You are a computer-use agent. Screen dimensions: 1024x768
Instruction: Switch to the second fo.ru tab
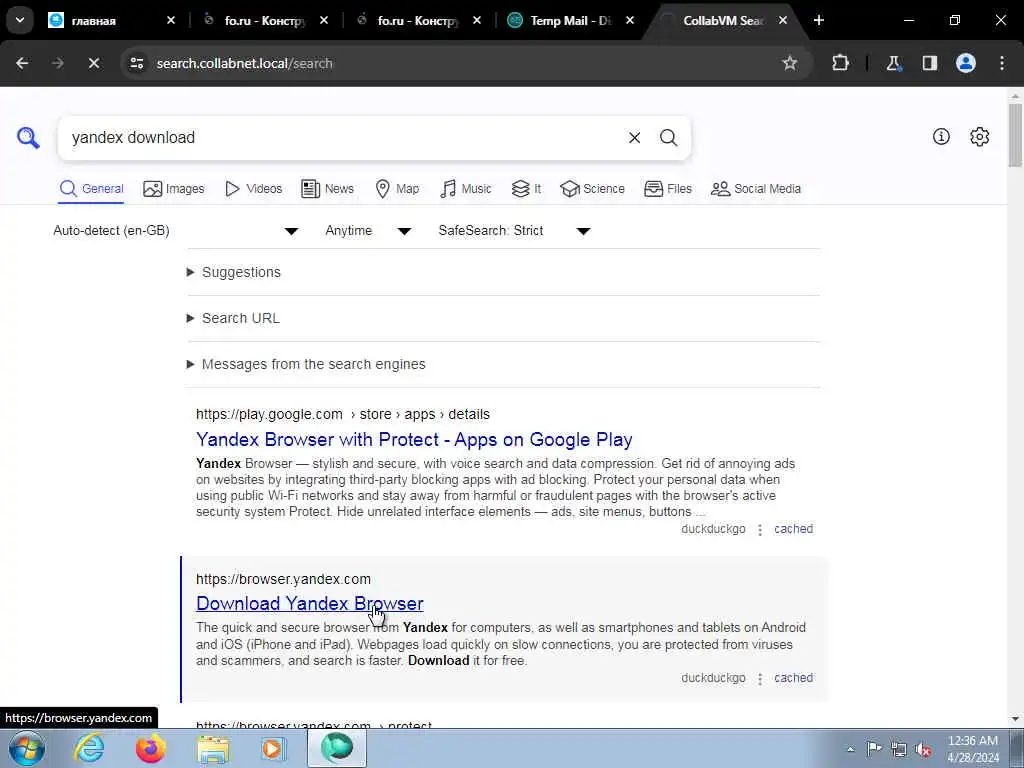[417, 20]
